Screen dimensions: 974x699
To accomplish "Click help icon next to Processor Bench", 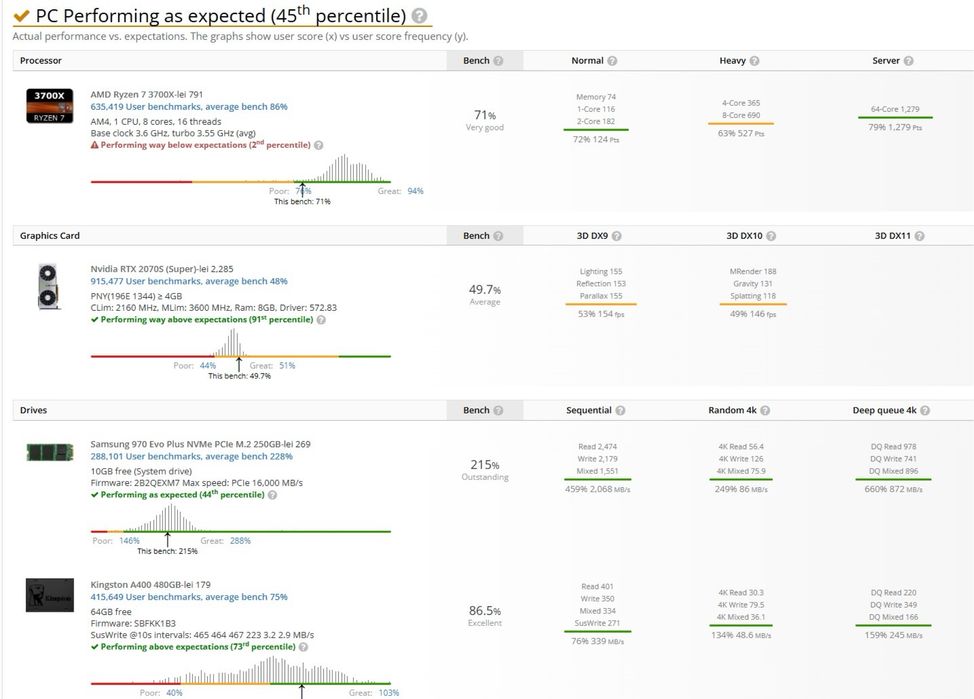I will tap(498, 61).
